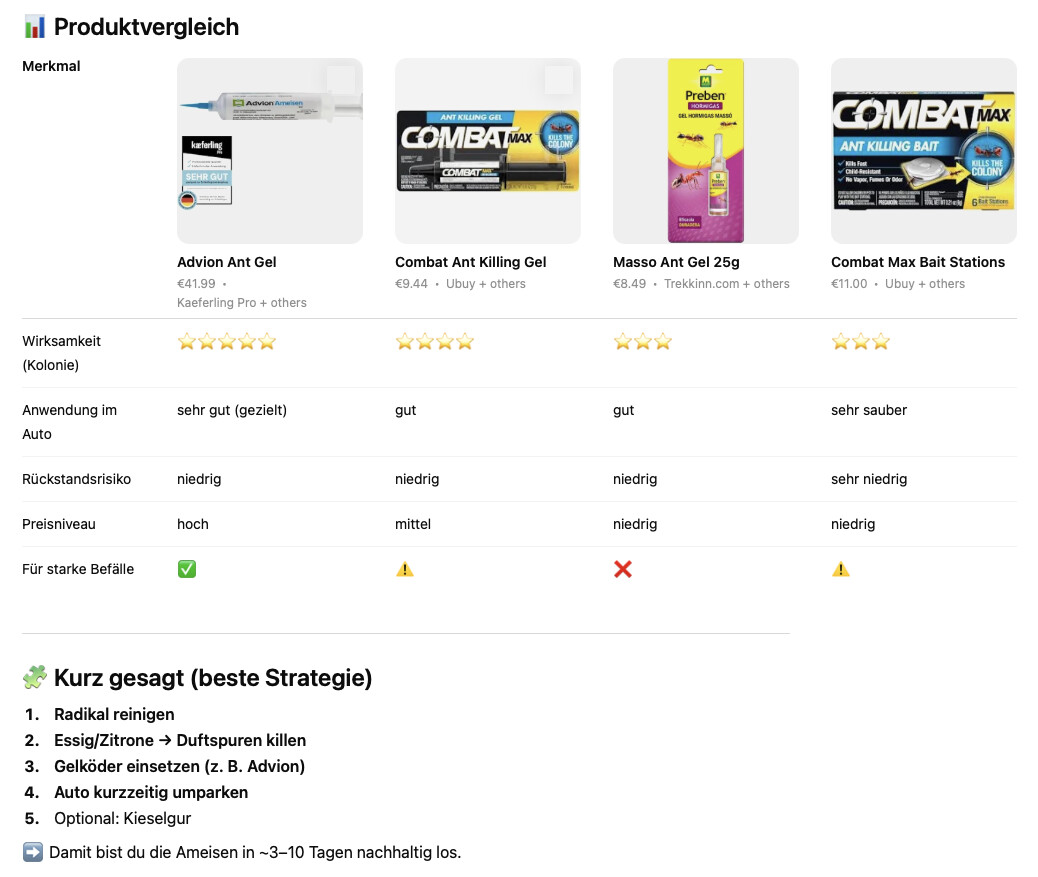Viewport: 1038px width, 877px height.
Task: Click the overlay square on Advion image
Action: point(341,80)
